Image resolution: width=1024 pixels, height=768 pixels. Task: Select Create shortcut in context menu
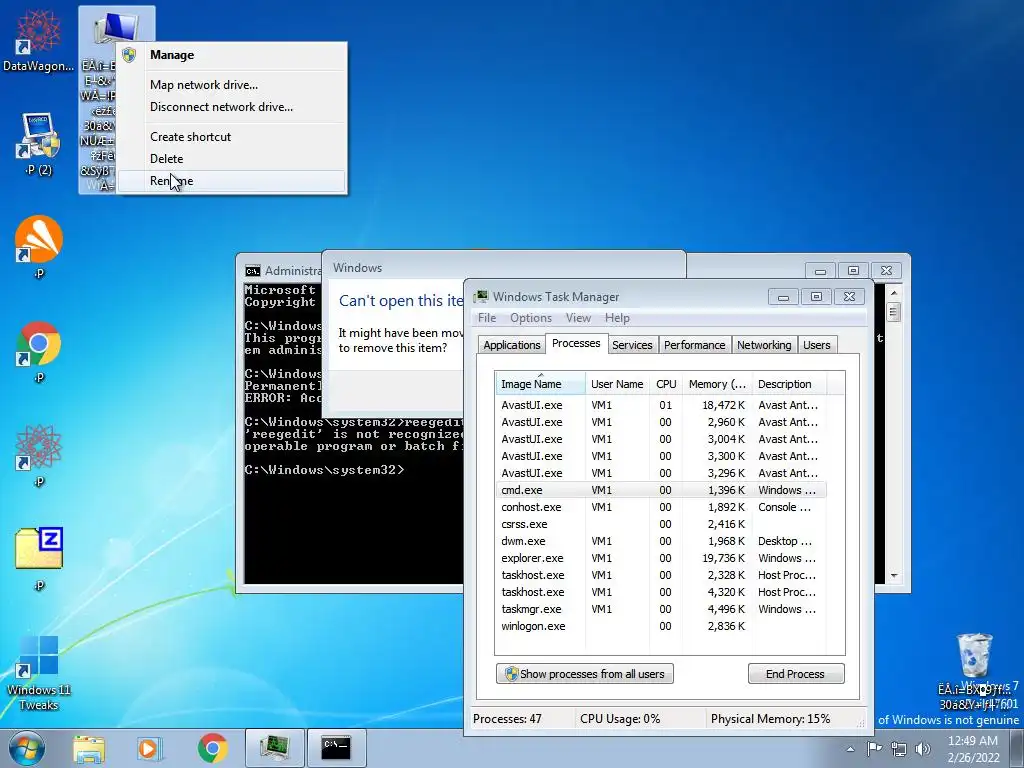coord(232,137)
